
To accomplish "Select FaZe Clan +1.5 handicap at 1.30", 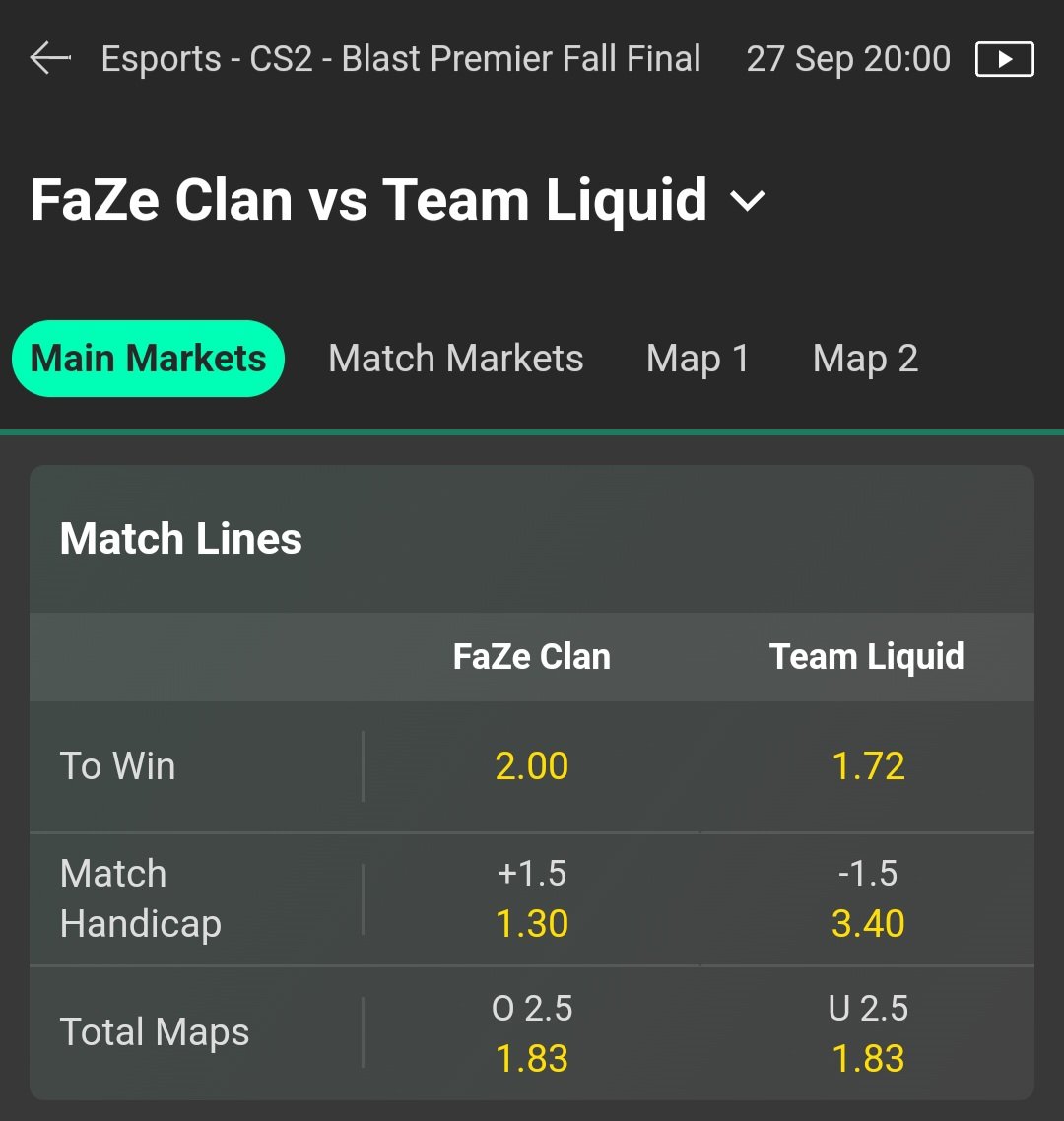I will [531, 898].
